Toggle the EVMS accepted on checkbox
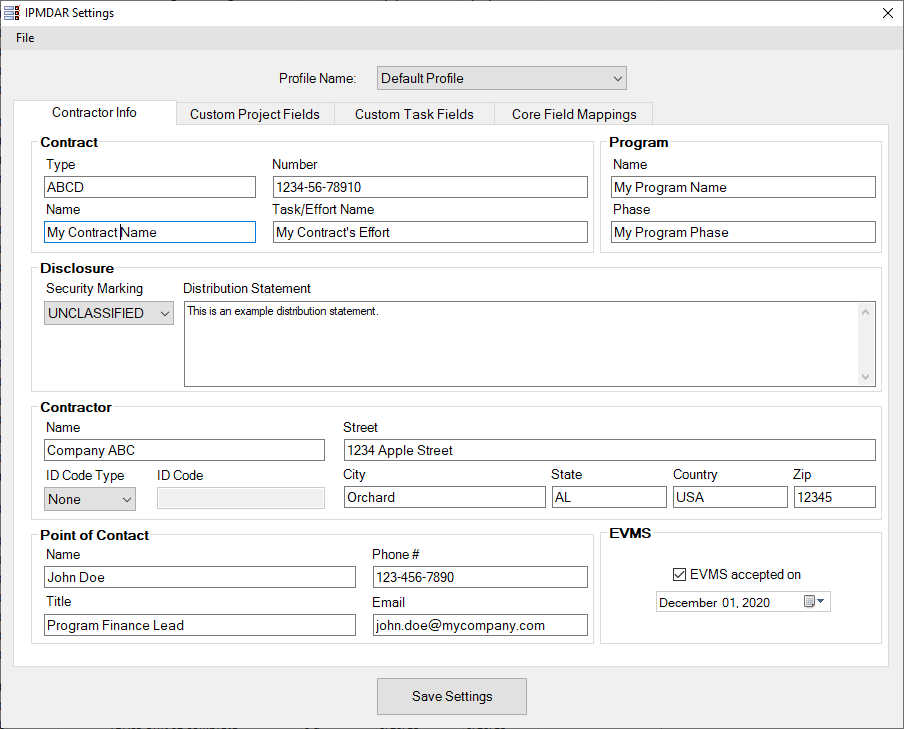The width and height of the screenshot is (904, 729). coord(680,575)
